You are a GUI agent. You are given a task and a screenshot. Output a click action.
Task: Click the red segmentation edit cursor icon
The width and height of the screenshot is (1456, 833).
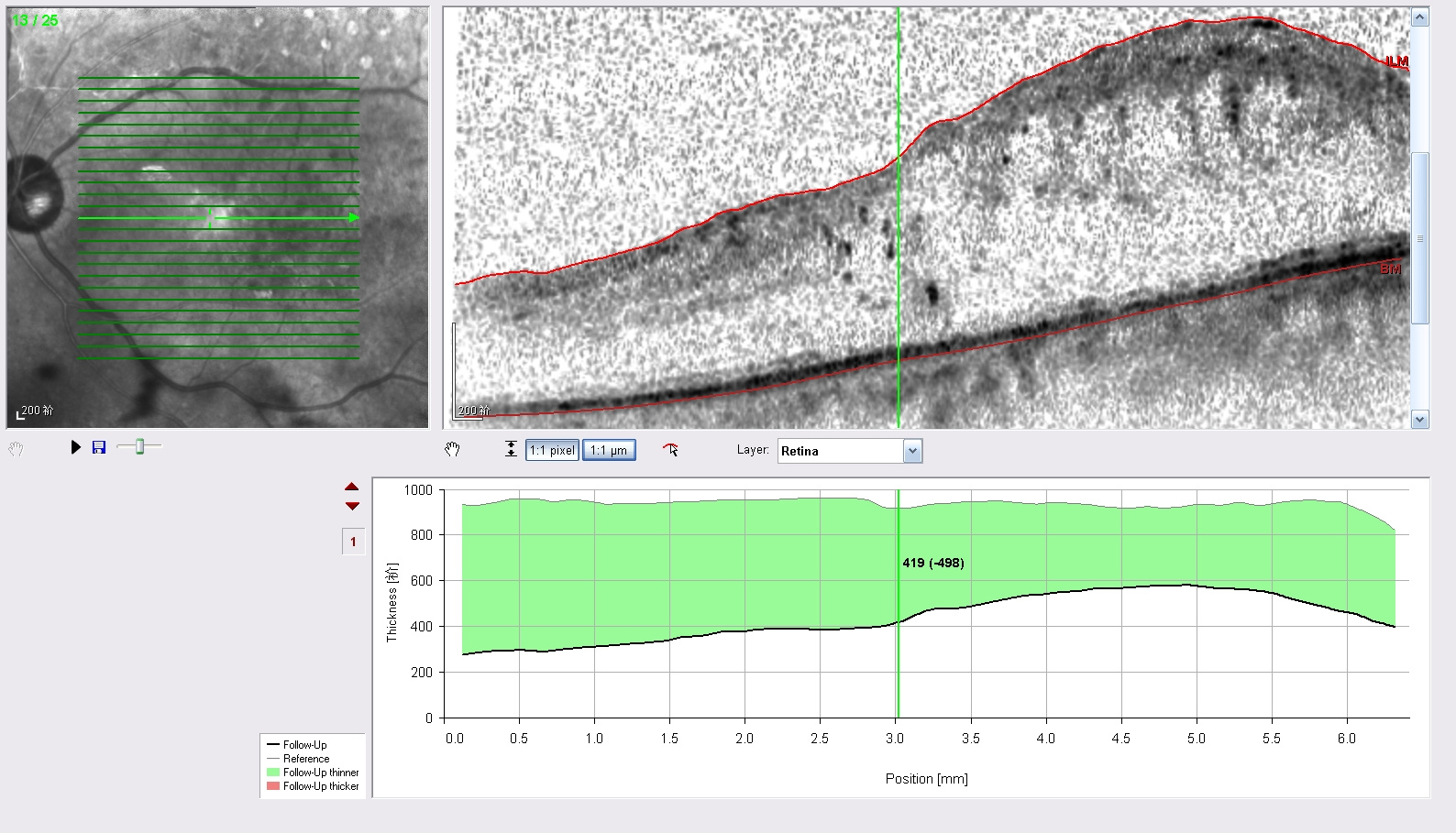[671, 449]
